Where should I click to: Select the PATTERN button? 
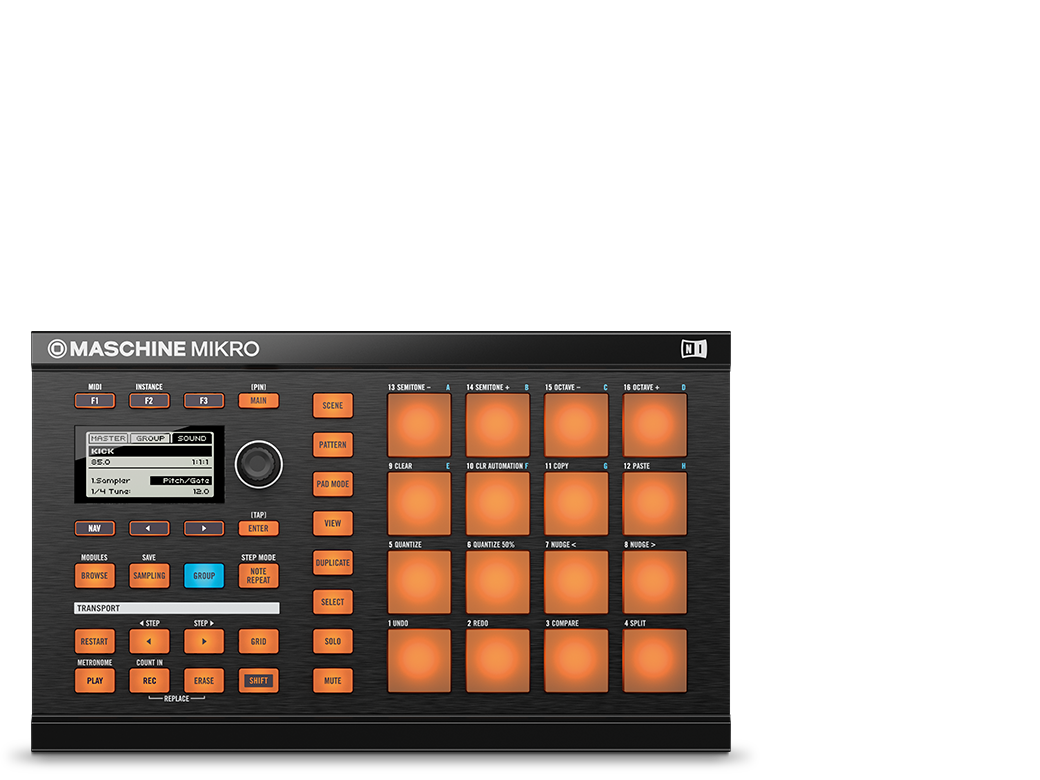(x=333, y=445)
